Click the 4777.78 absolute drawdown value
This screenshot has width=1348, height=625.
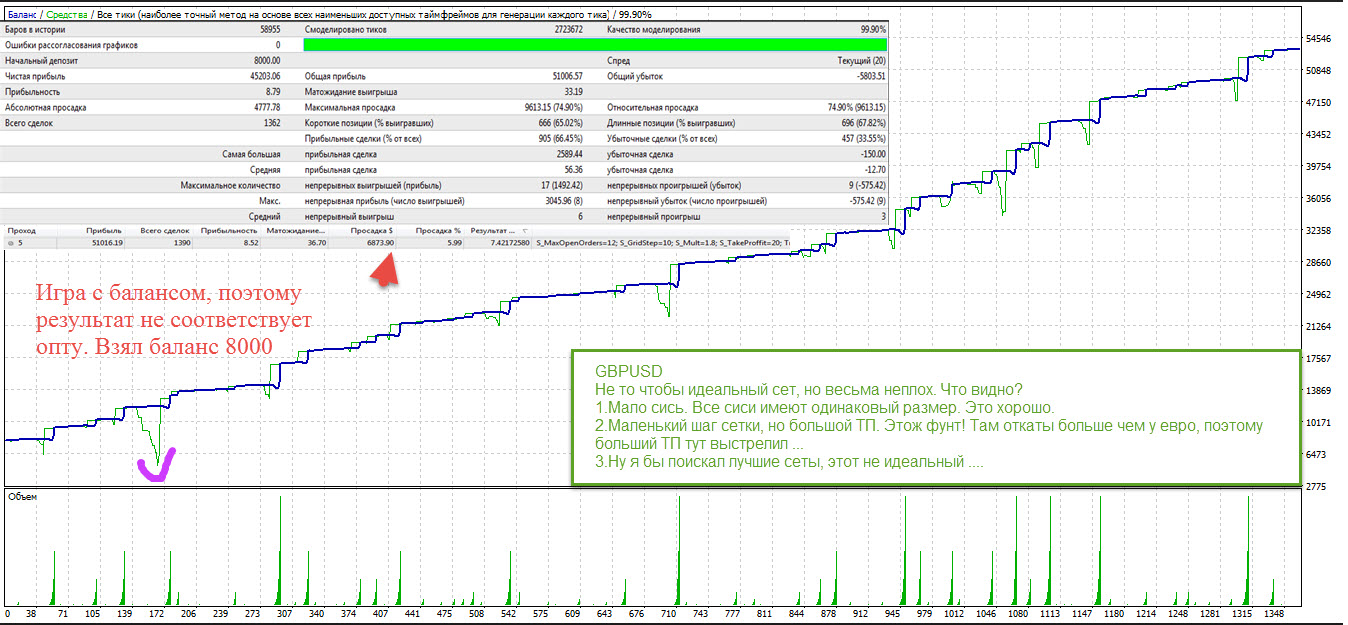coord(265,107)
